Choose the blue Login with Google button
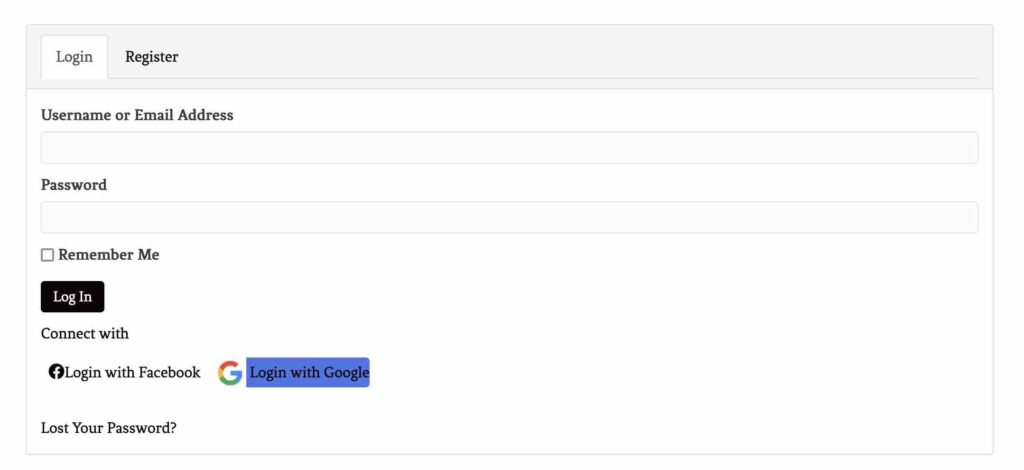The image size is (1024, 470). (308, 372)
